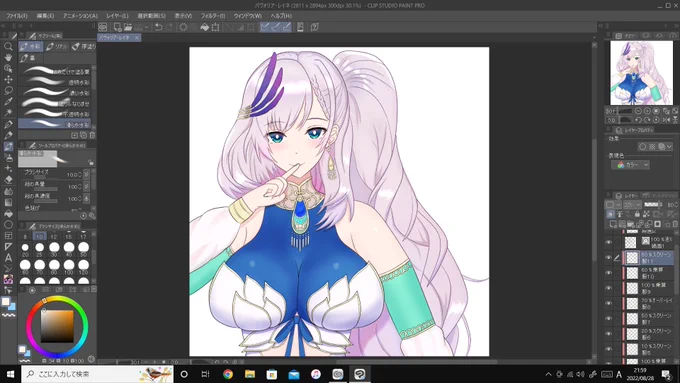Click the Fill bucket icon in command bar

(205, 27)
